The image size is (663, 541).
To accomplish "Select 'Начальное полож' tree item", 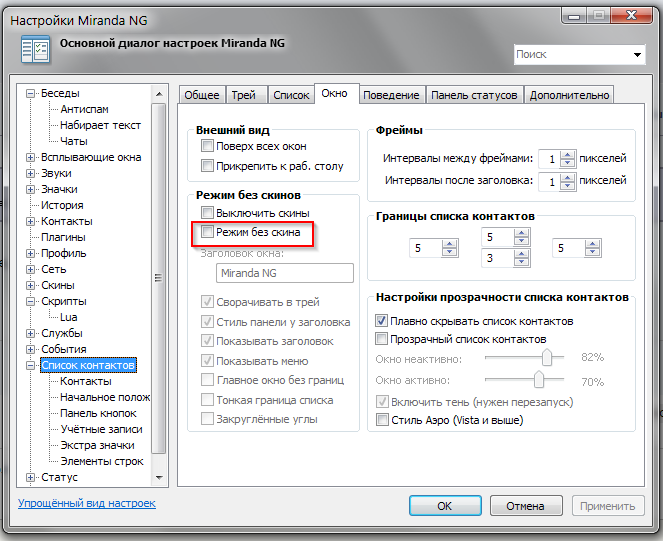I will pyautogui.click(x=105, y=397).
